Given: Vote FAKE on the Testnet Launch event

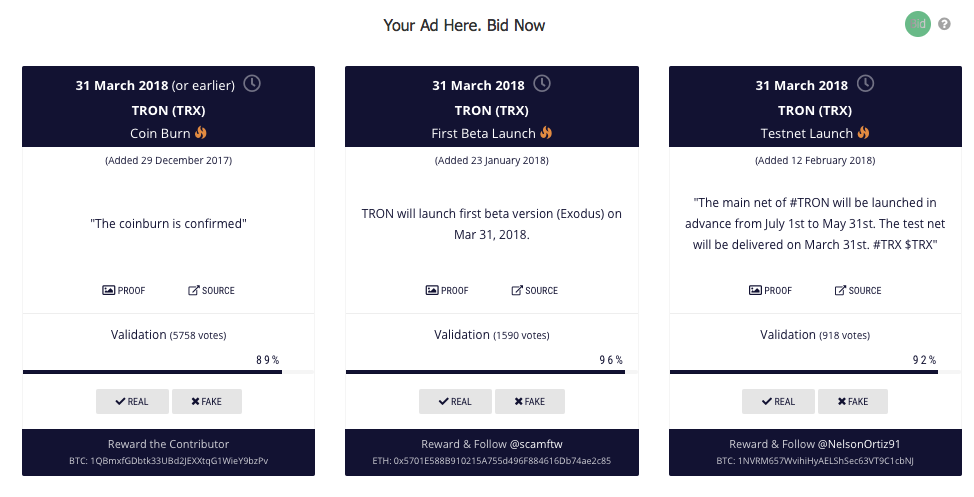Looking at the screenshot, I should 853,401.
